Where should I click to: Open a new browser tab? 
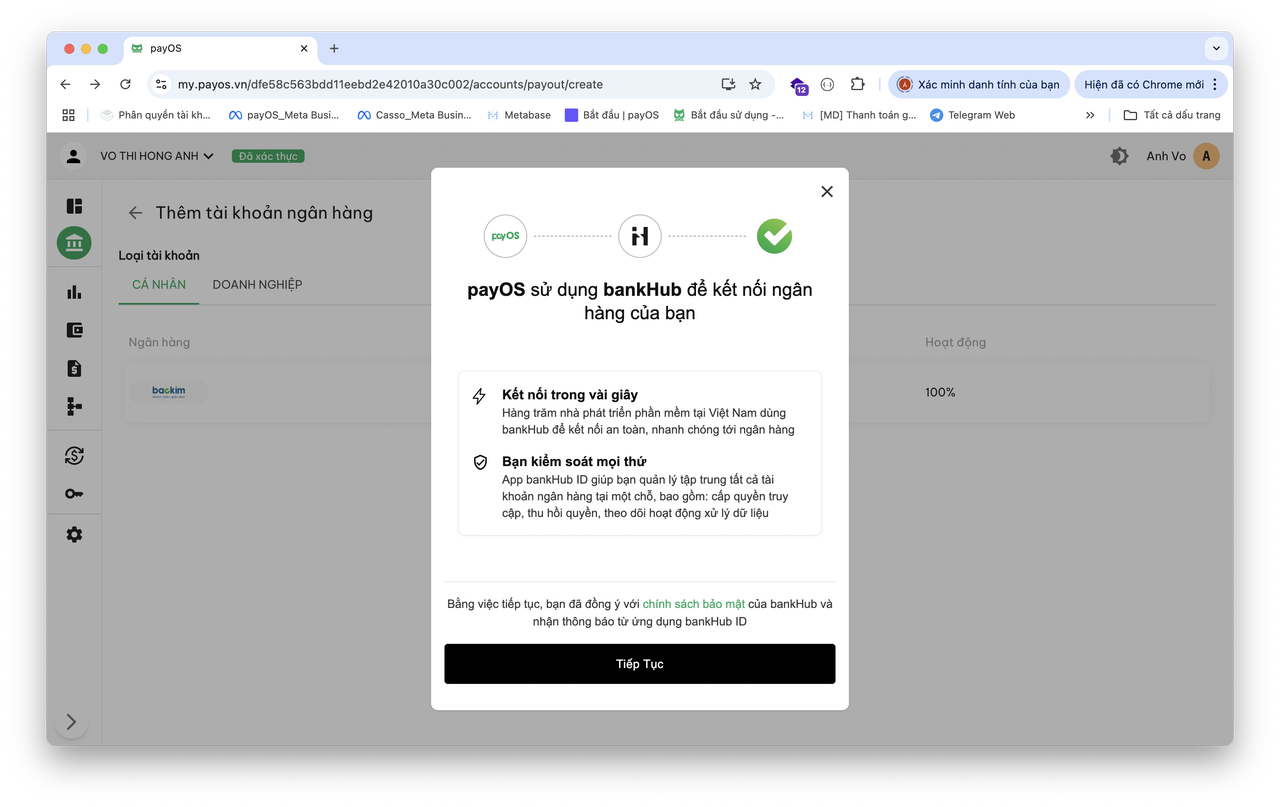[334, 48]
